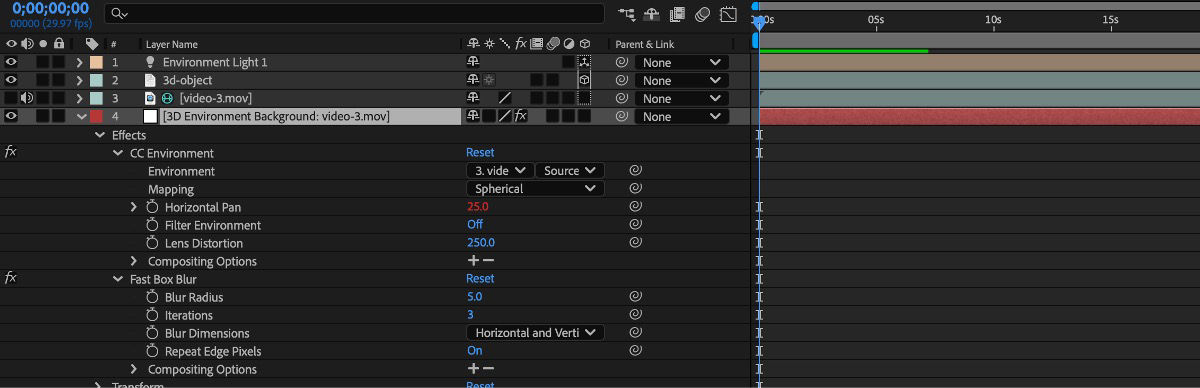
Task: Hide the 3D Environment Background layer with its eye icon
Action: (11, 116)
